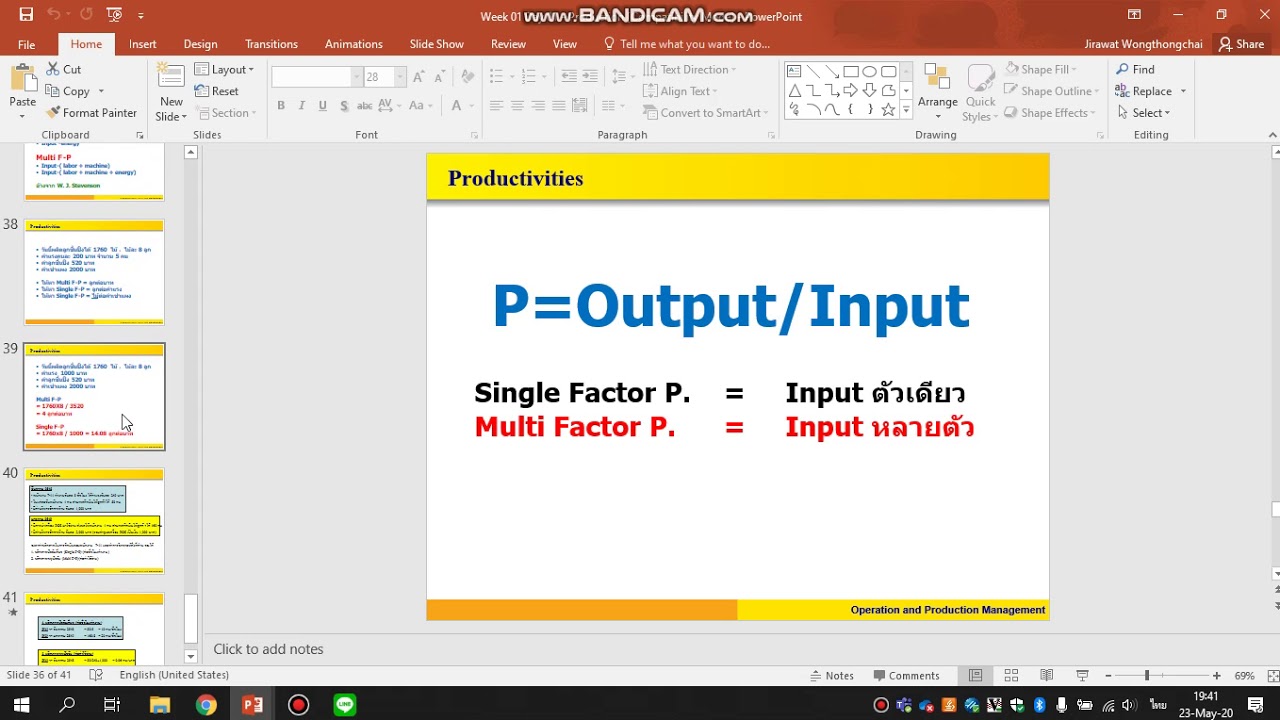Increase list indent level

click(590, 77)
